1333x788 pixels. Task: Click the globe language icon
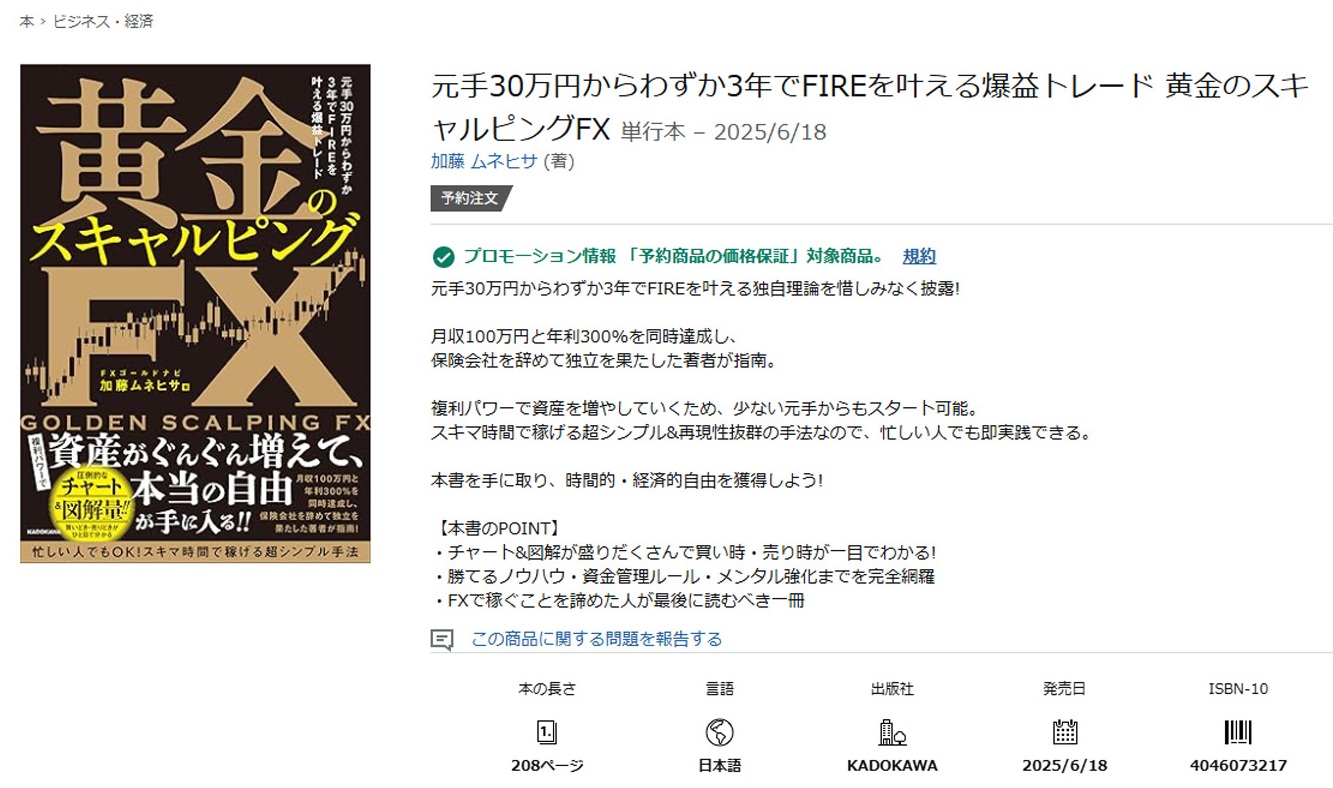719,732
